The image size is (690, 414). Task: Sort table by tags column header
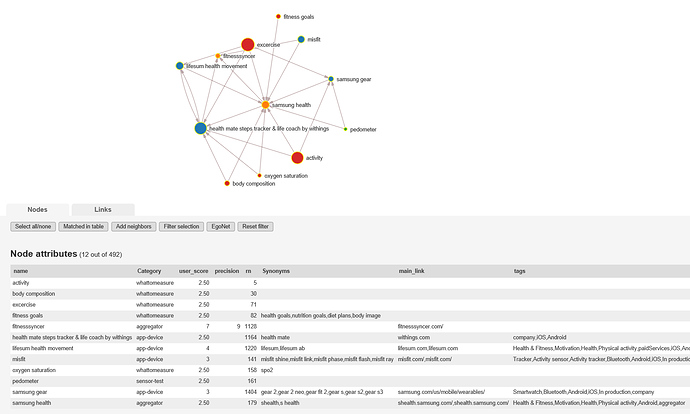coord(520,271)
